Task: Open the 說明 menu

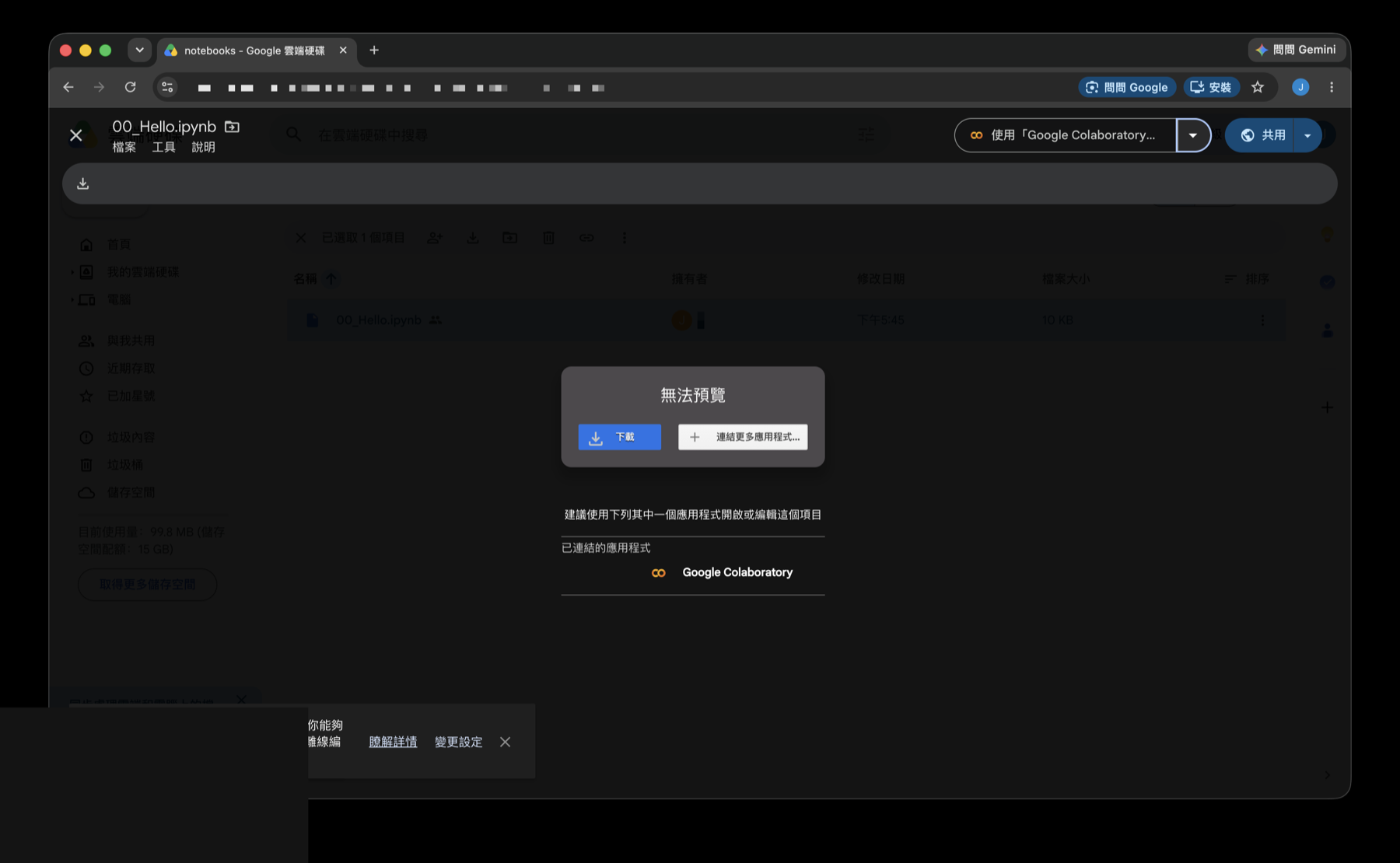Action: pyautogui.click(x=204, y=147)
